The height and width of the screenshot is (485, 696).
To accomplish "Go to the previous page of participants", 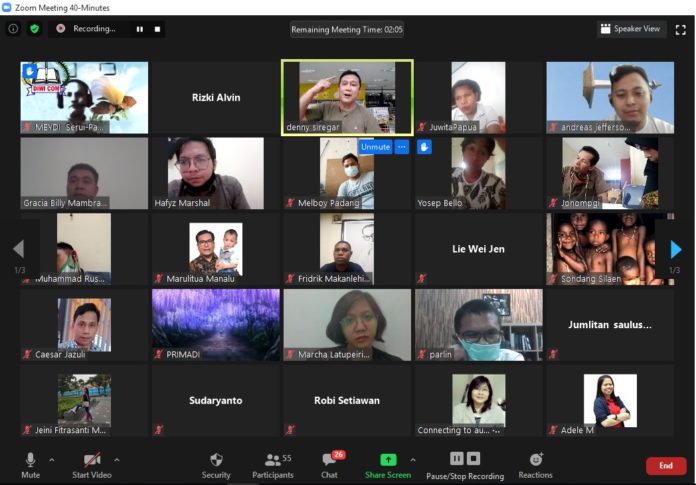I will point(18,249).
